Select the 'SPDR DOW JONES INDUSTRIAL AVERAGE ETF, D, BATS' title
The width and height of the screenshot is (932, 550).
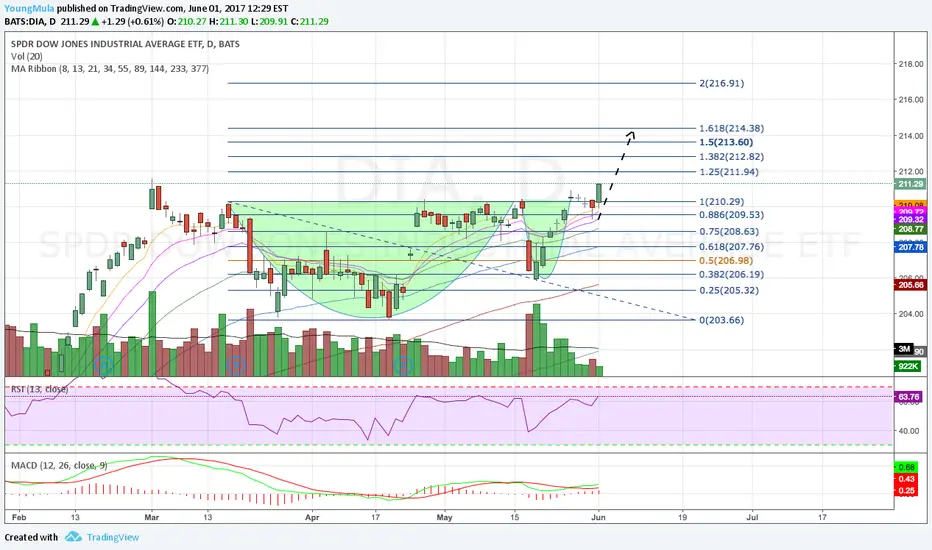coord(125,44)
